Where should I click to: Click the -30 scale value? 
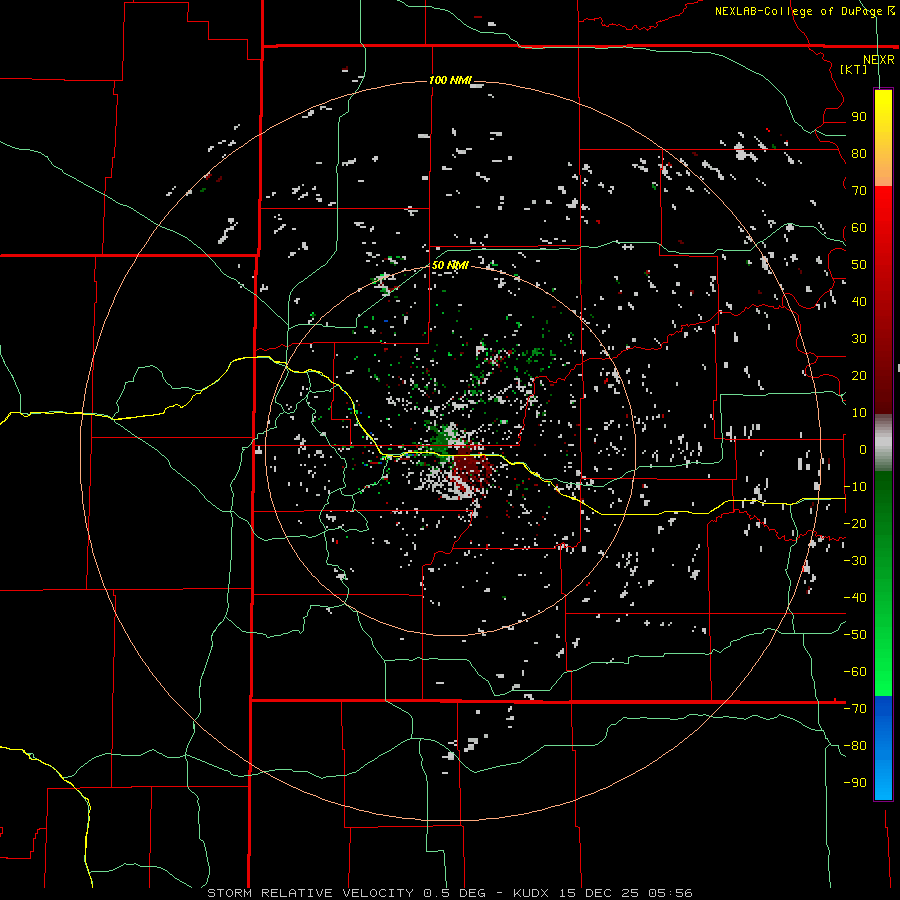855,561
